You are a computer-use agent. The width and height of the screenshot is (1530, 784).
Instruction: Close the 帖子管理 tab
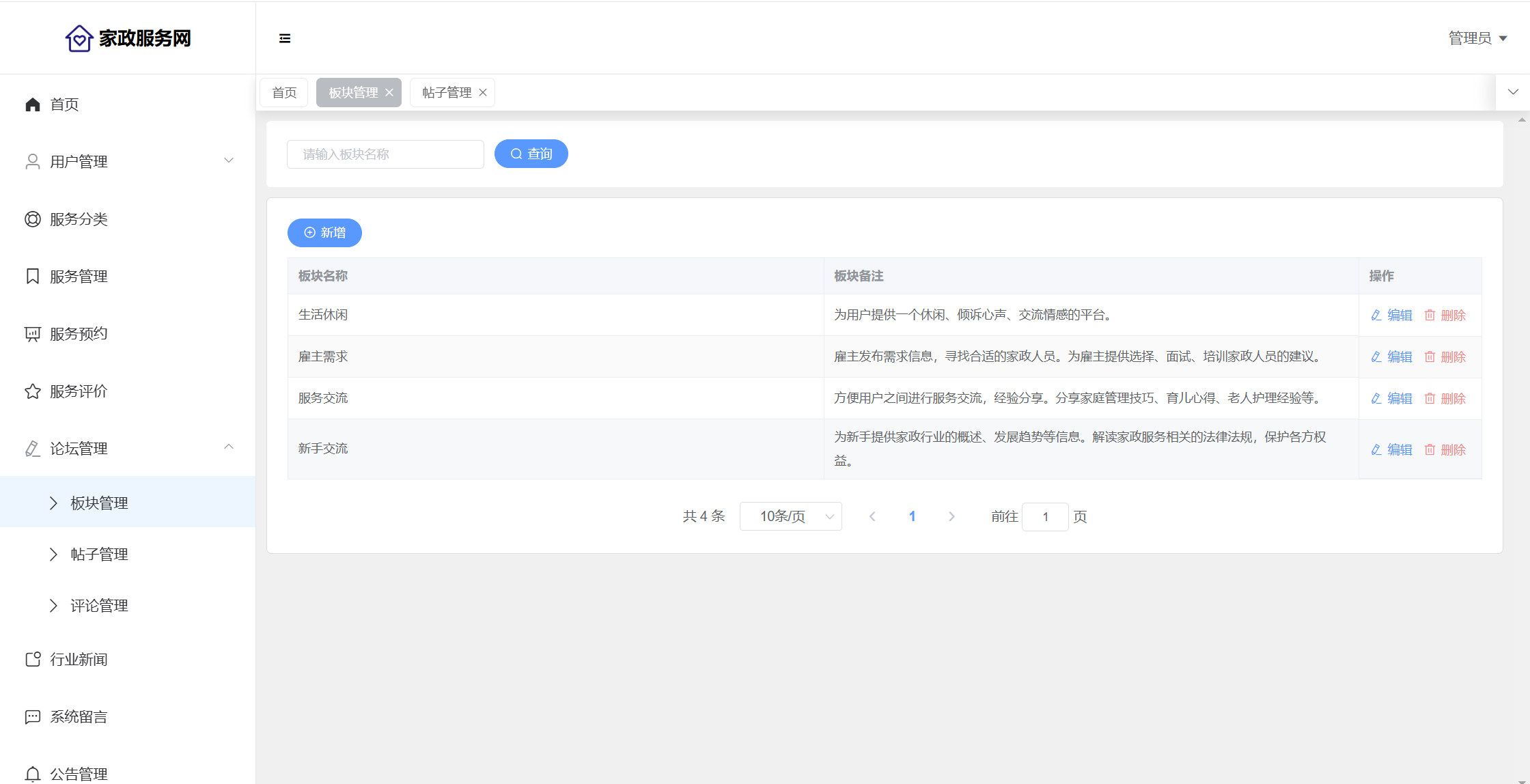point(483,93)
